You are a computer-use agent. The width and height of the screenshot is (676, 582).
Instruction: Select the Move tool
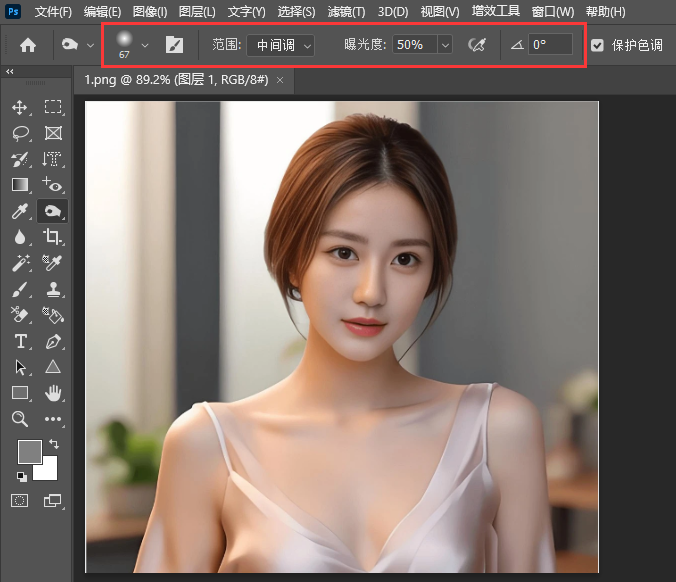(x=20, y=107)
